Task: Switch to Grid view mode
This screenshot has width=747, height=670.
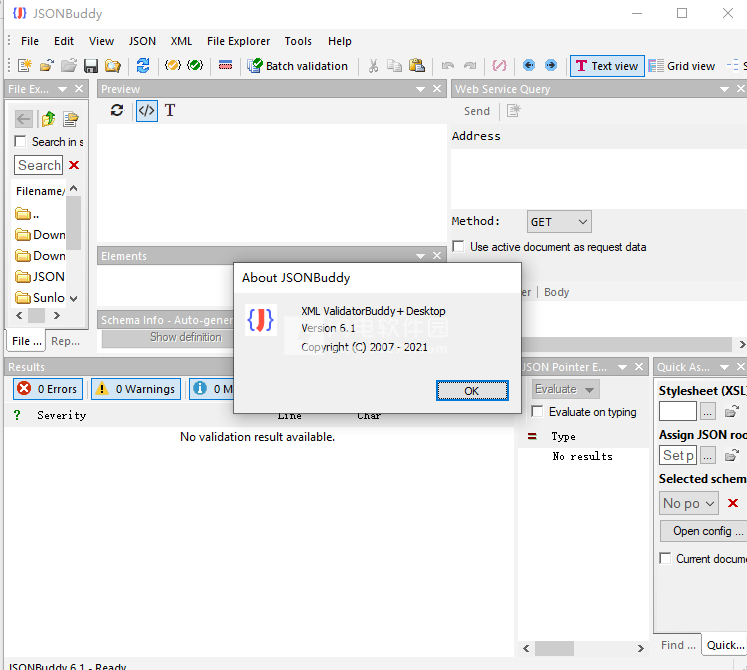Action: [682, 66]
